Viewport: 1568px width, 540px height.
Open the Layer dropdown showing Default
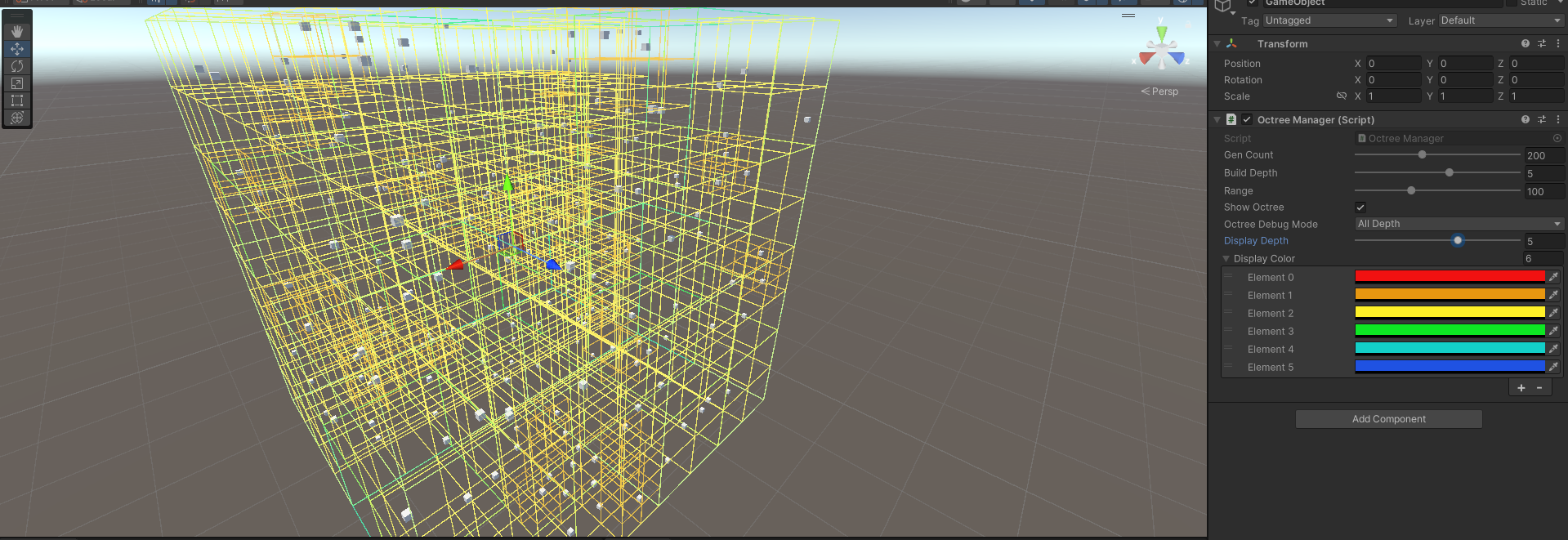click(x=1501, y=20)
